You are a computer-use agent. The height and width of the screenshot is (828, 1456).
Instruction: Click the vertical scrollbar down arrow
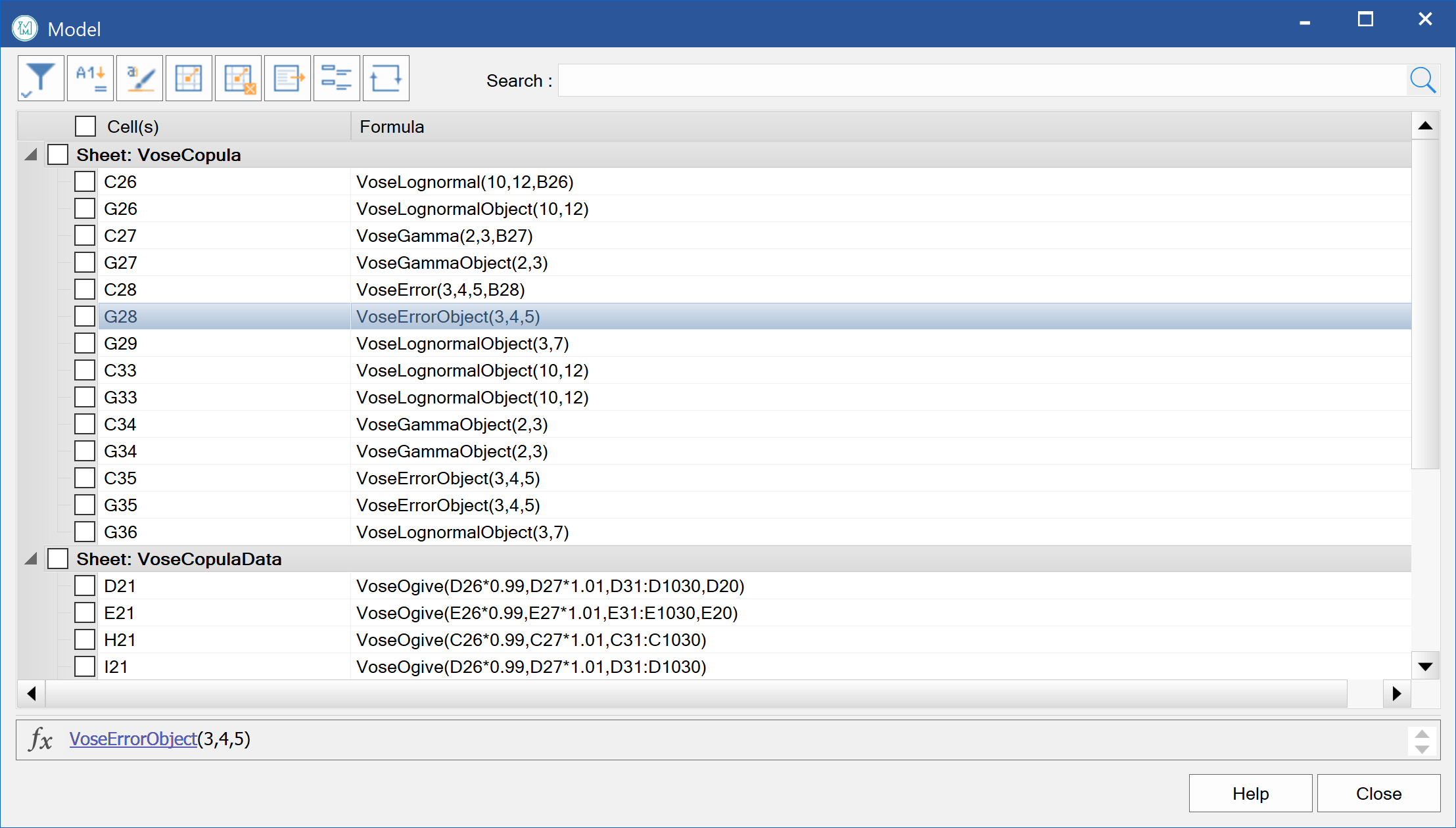[x=1425, y=666]
